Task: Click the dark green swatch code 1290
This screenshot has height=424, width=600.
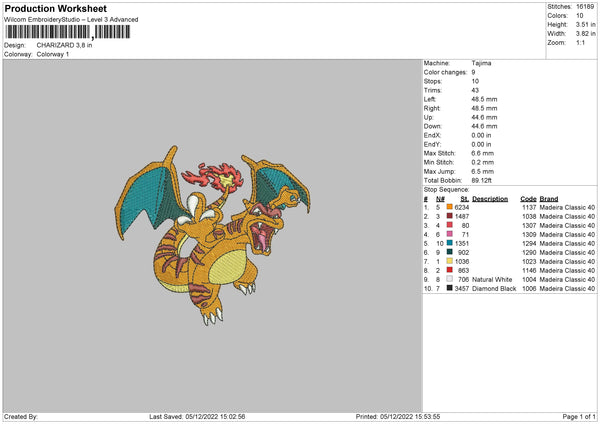Action: tap(450, 252)
